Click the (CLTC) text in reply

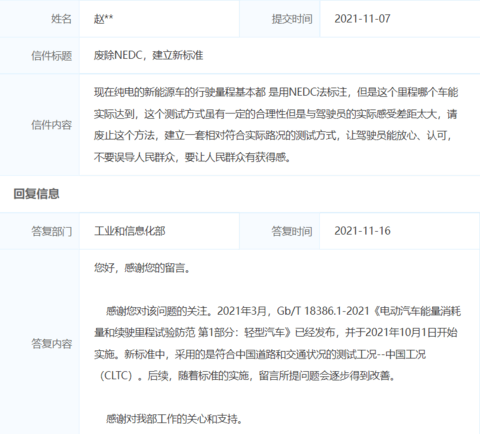116,376
